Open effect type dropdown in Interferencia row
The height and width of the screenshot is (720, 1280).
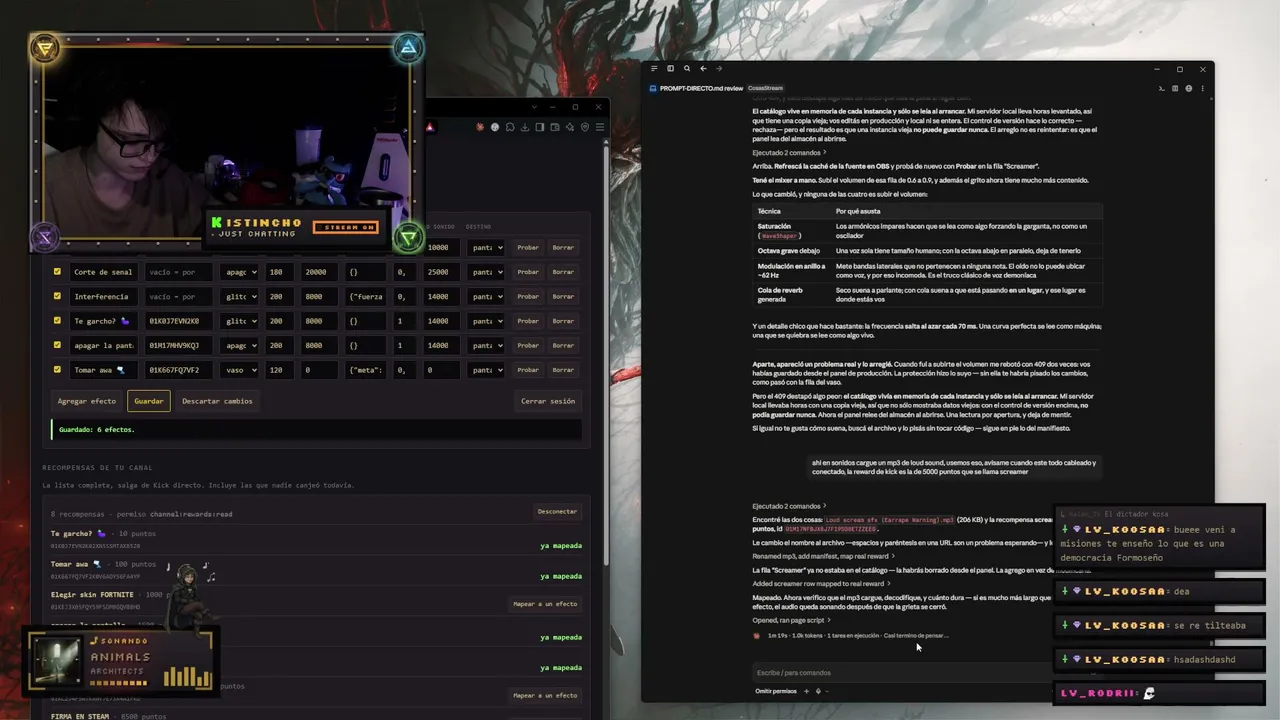240,296
